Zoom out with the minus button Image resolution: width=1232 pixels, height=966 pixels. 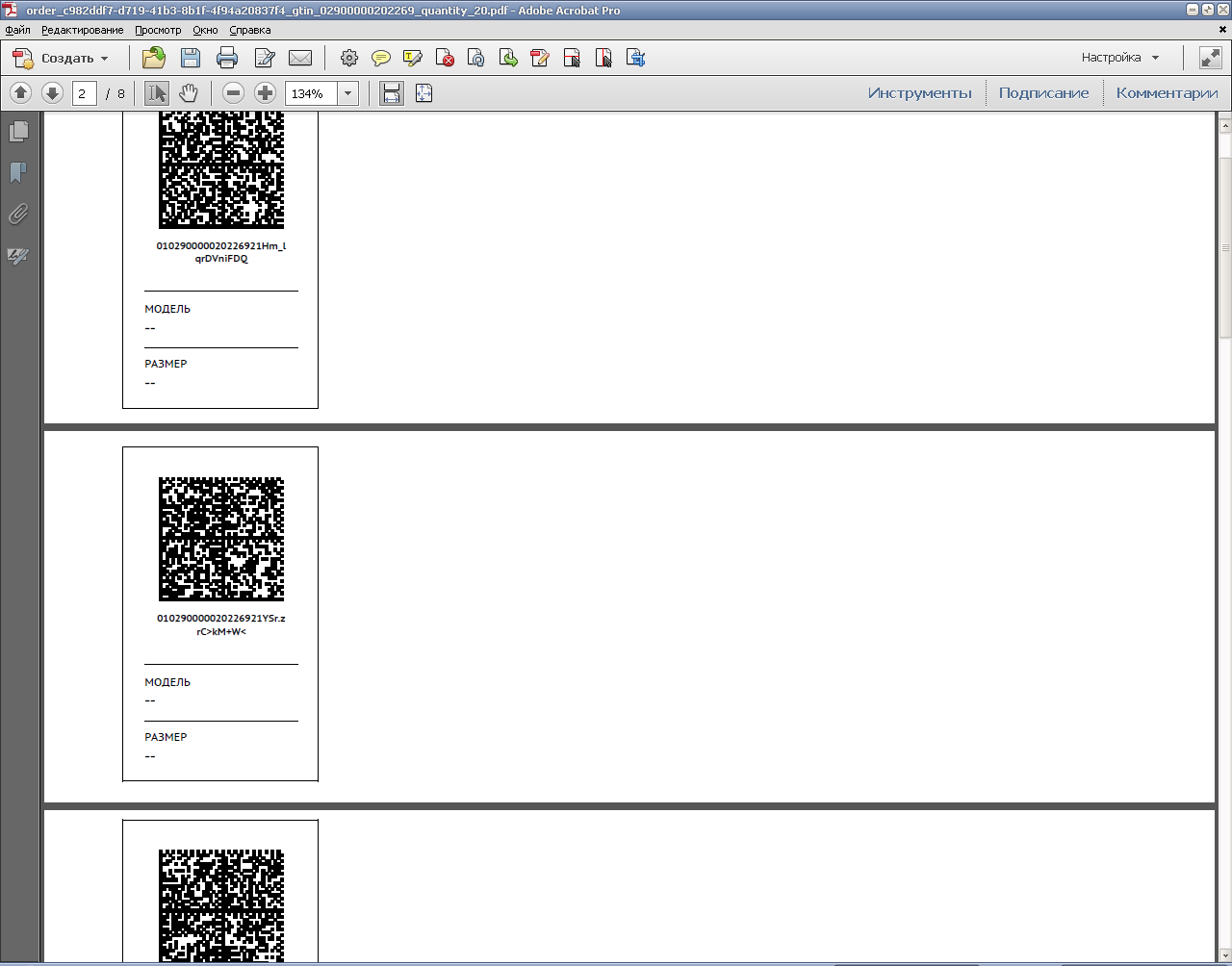tap(233, 93)
